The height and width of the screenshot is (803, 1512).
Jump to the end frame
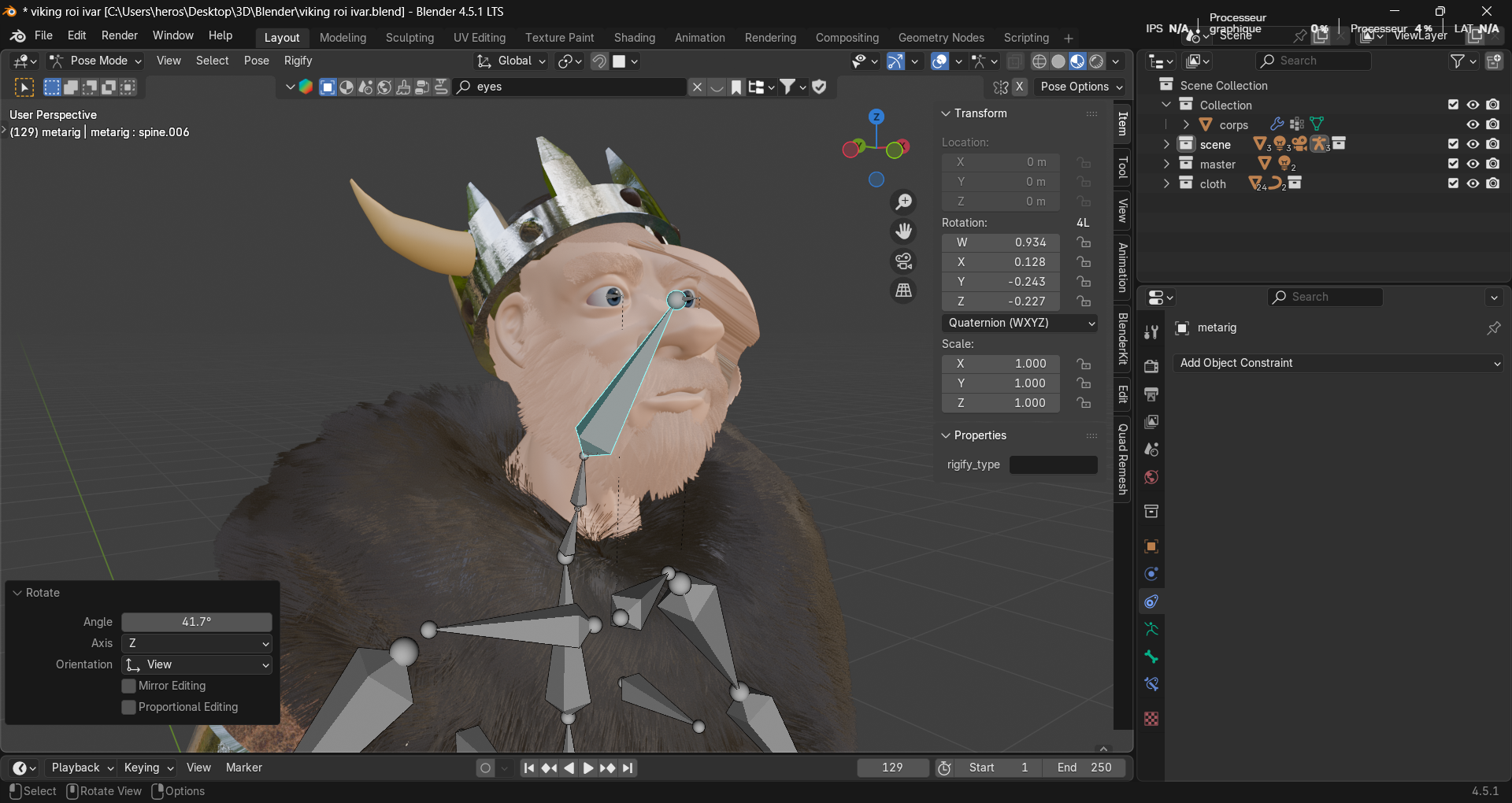628,768
